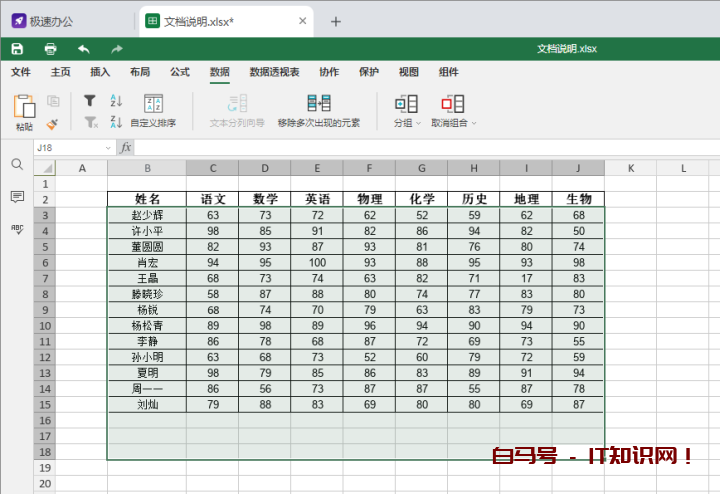Open the spell check ABC icon
The height and width of the screenshot is (494, 720).
coord(17,229)
